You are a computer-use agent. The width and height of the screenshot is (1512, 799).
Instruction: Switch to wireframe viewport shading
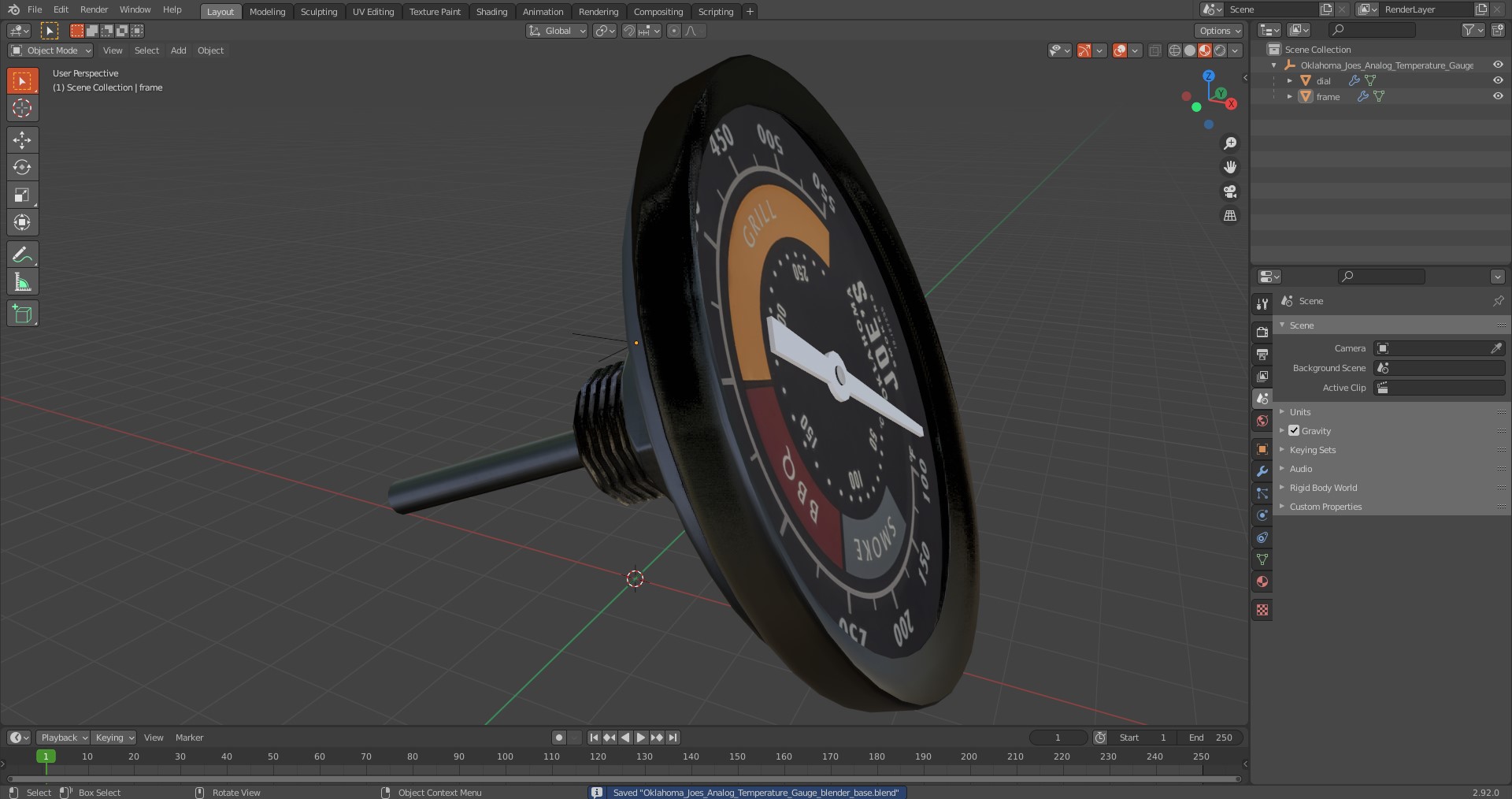pyautogui.click(x=1175, y=50)
